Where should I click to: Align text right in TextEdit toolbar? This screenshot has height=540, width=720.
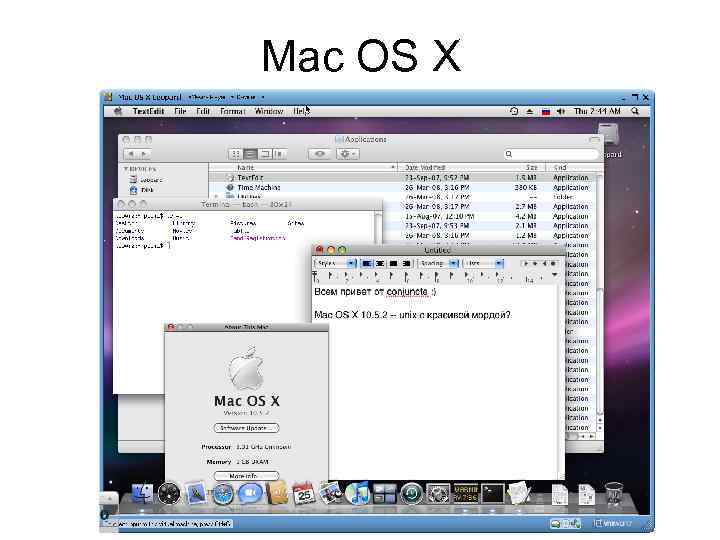pos(406,264)
